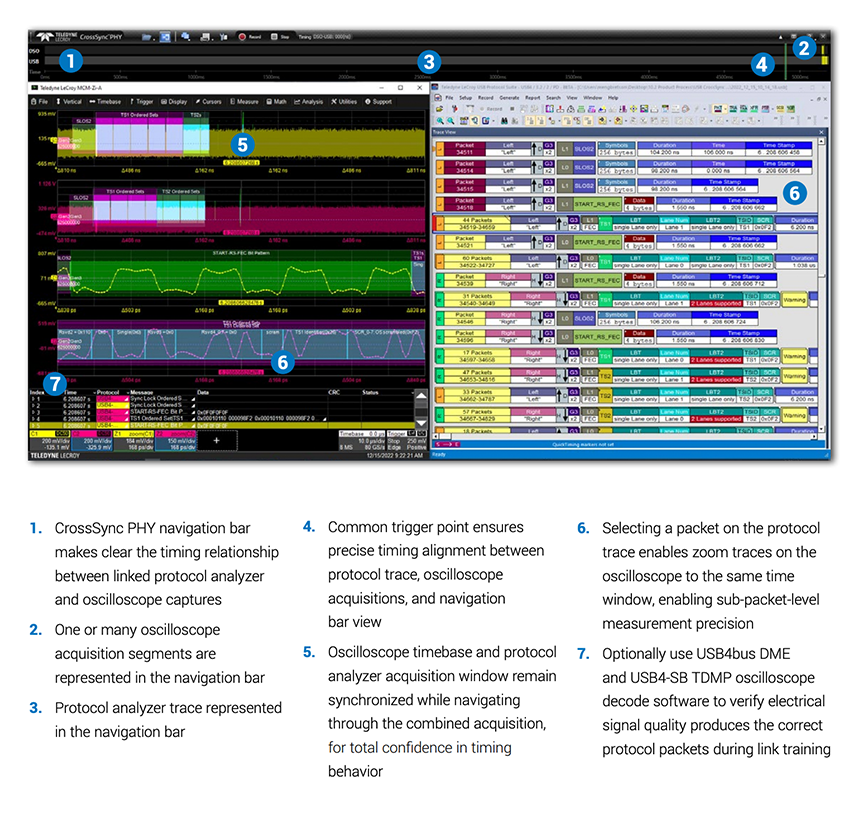Open the oscilloscope Vertical menu
Viewport: 864px width, 816px height.
coord(69,101)
